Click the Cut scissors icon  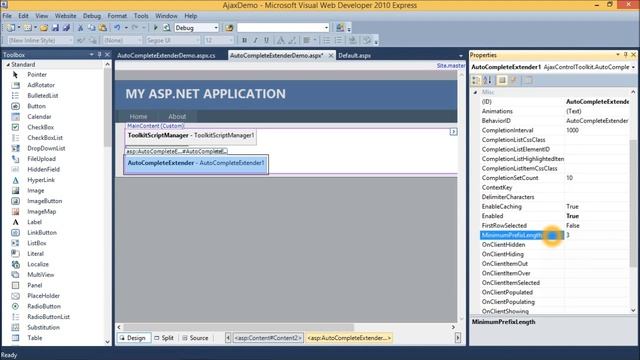point(80,28)
